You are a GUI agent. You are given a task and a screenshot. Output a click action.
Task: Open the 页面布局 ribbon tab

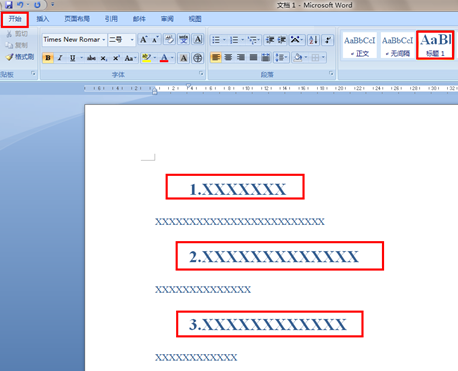tap(77, 19)
